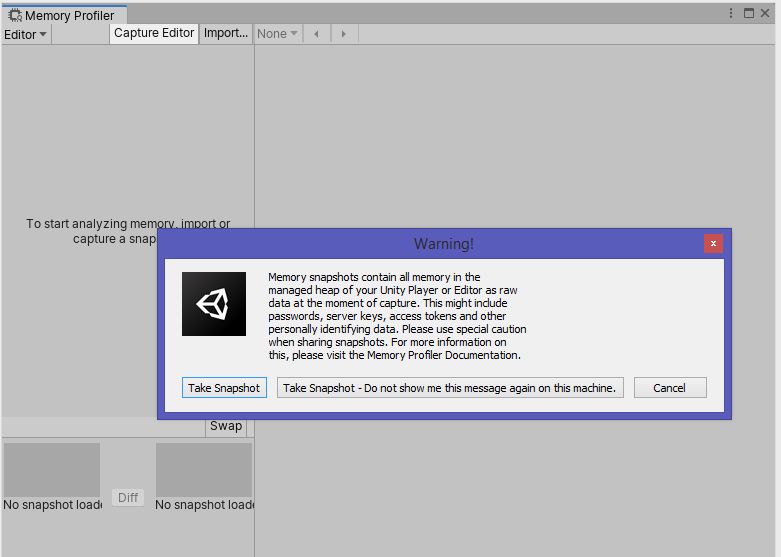Close the Memory Profiler window
The height and width of the screenshot is (557, 781).
767,14
